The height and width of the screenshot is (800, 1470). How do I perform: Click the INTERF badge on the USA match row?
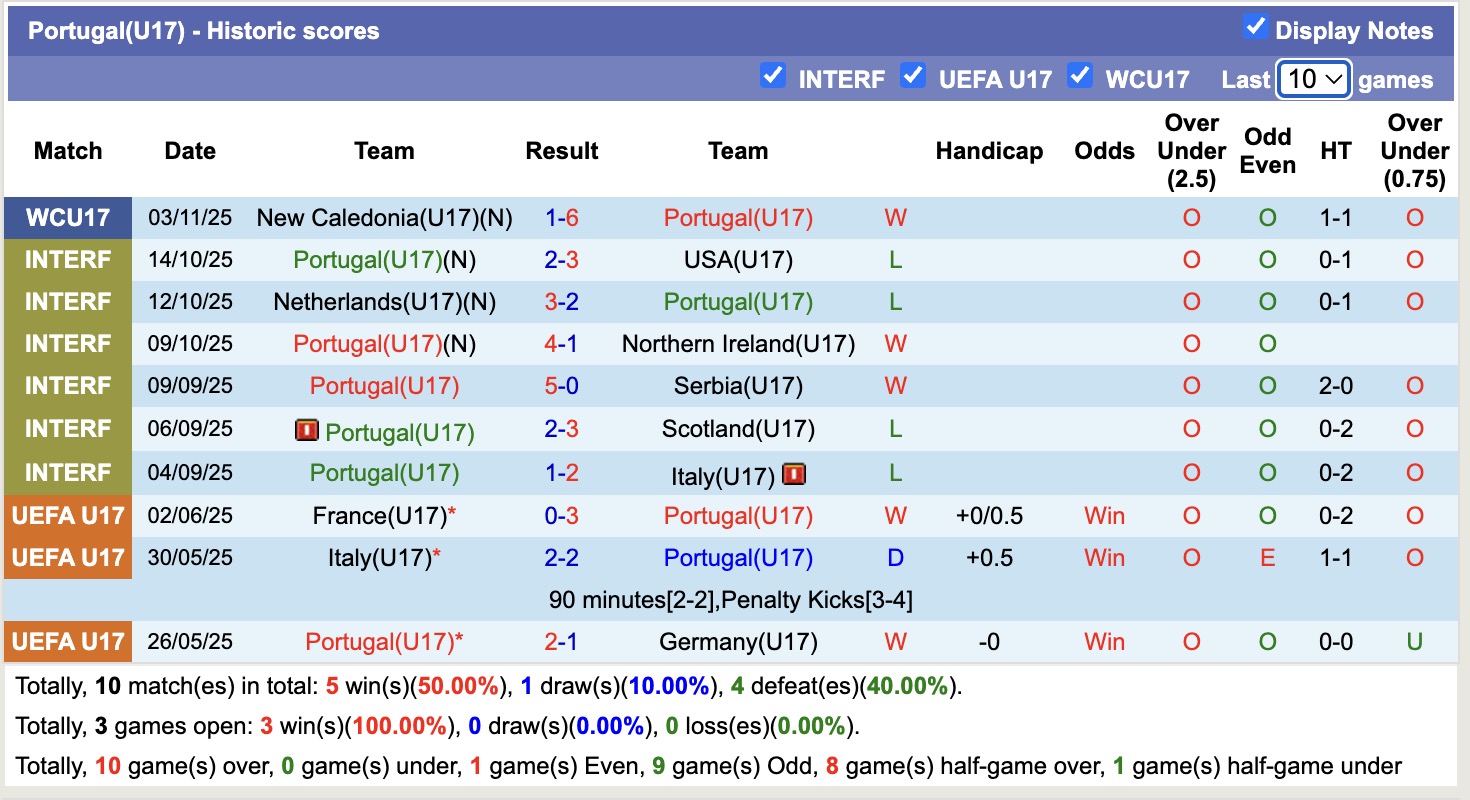coord(66,260)
